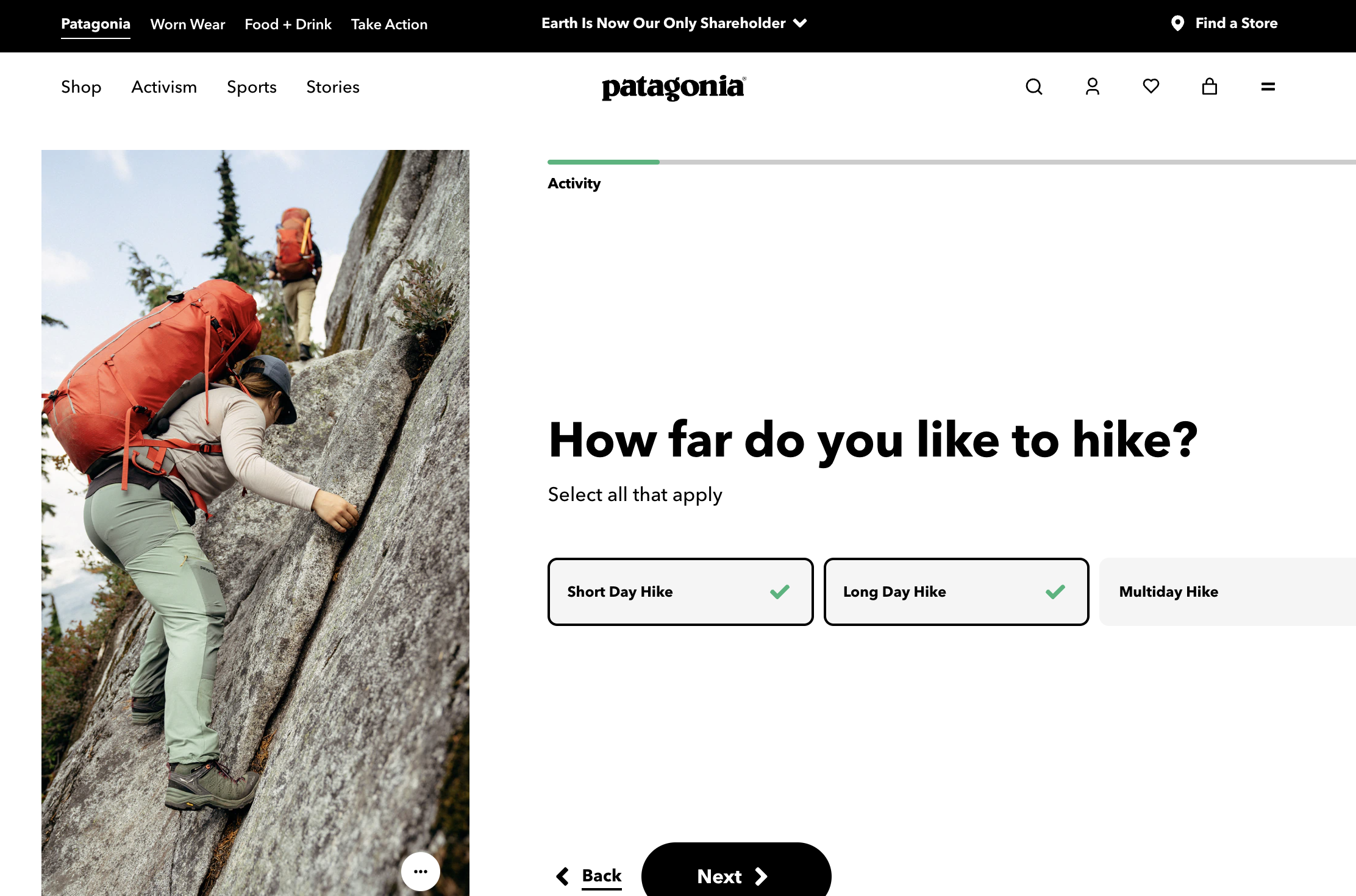Expand Earth Is Now Our Only Shareholder banner
This screenshot has height=896, width=1356.
[674, 23]
